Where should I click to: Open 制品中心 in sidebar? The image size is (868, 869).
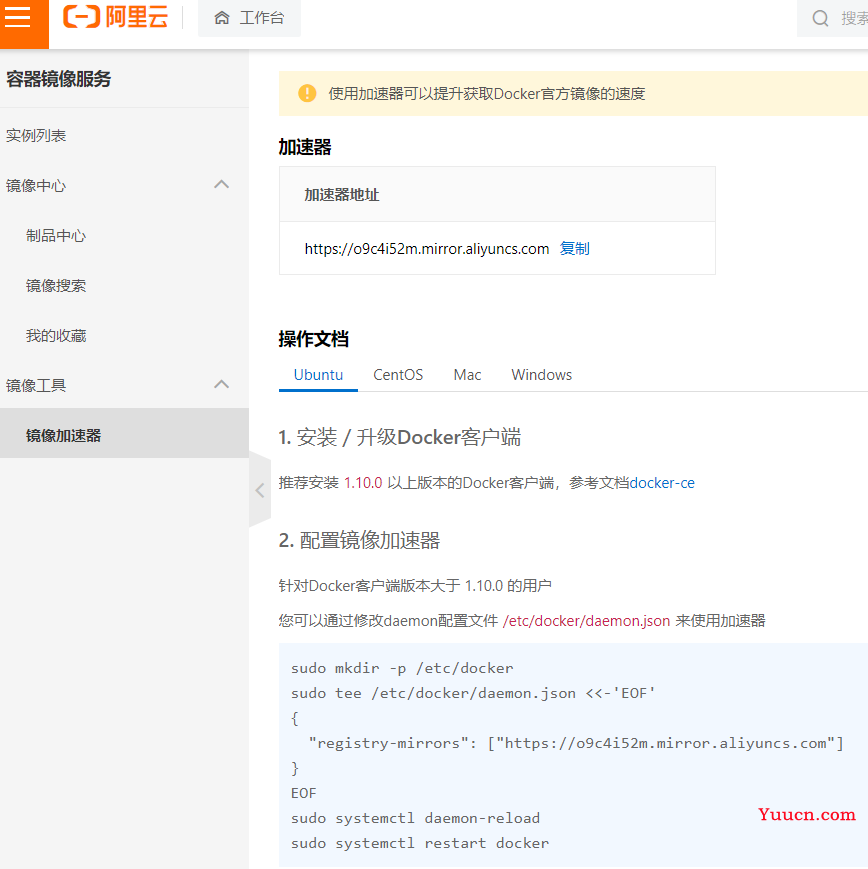click(56, 236)
